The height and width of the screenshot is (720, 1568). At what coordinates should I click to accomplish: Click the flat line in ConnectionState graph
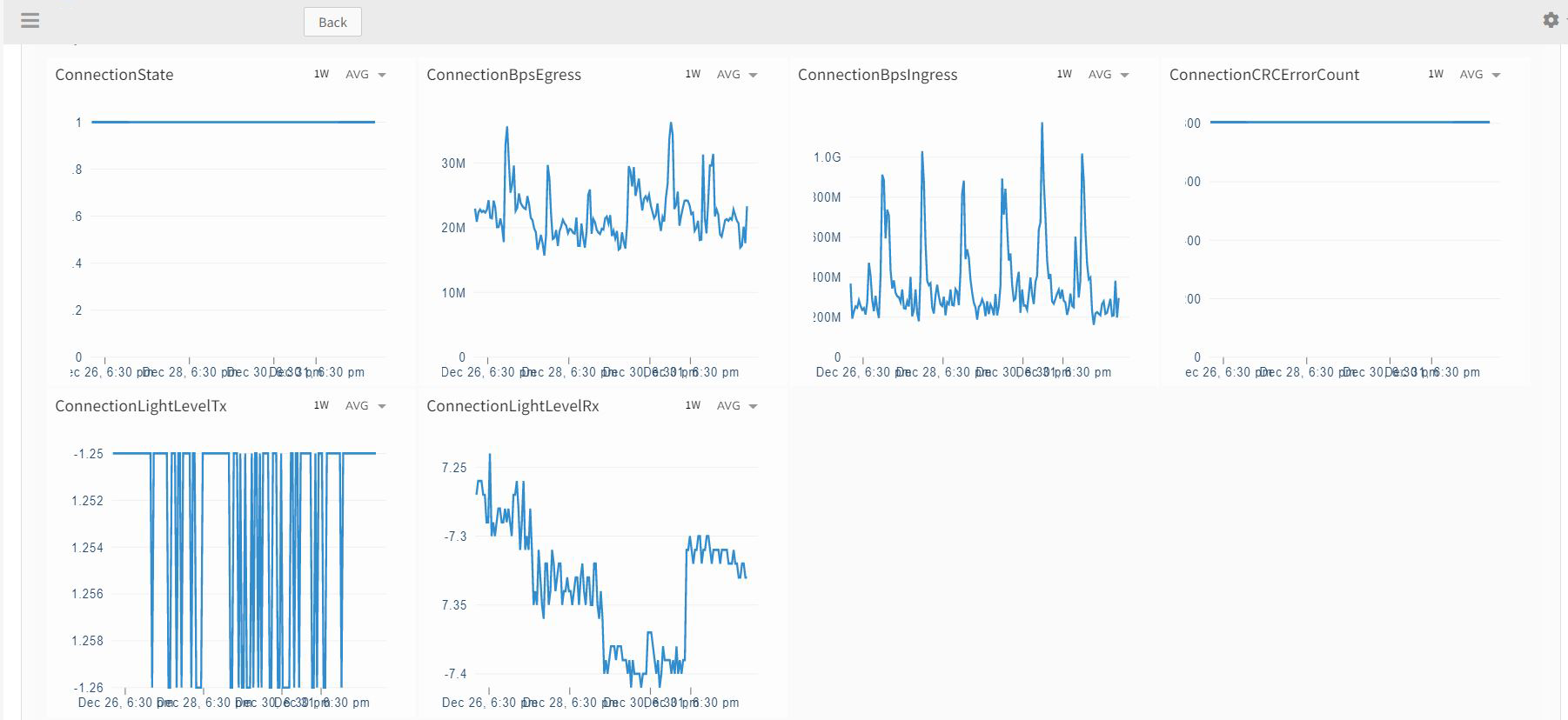pos(233,122)
